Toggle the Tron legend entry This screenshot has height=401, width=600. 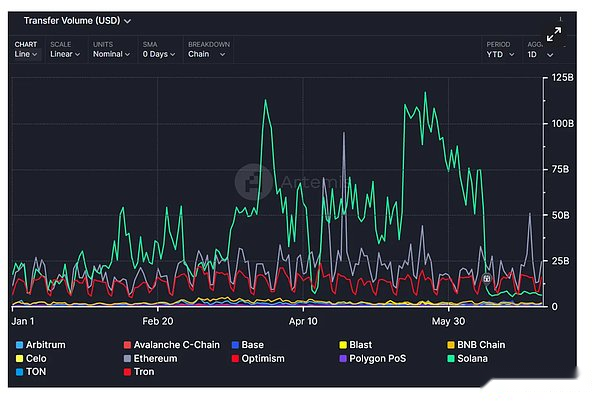point(139,372)
